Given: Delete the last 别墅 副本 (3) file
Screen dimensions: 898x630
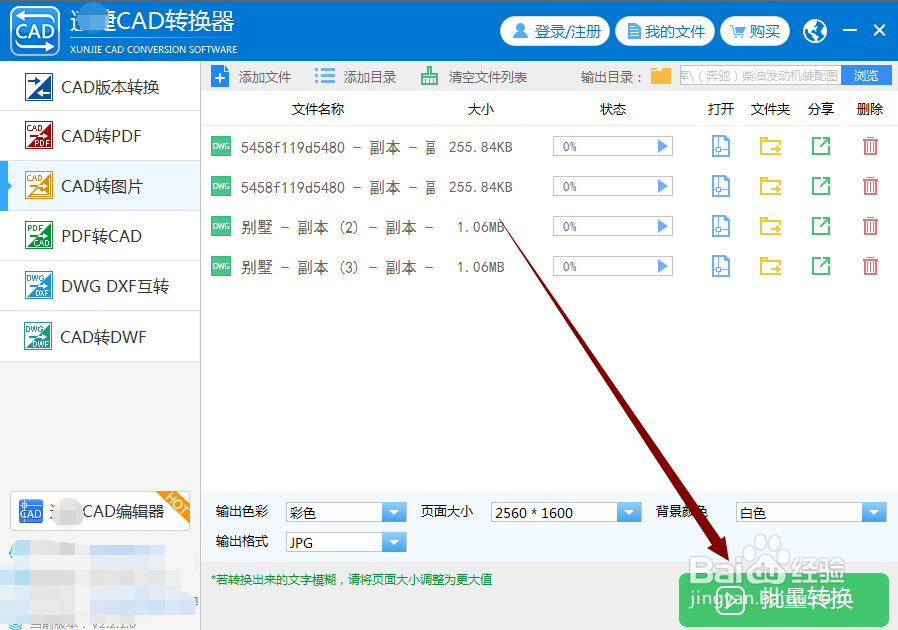Looking at the screenshot, I should pos(871,266).
